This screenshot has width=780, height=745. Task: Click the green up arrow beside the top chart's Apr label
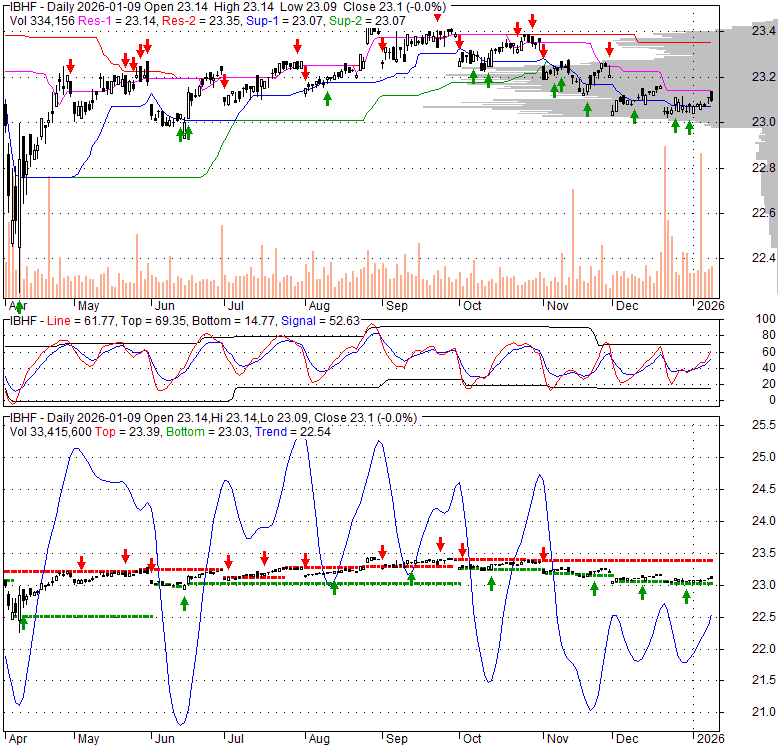(x=19, y=307)
